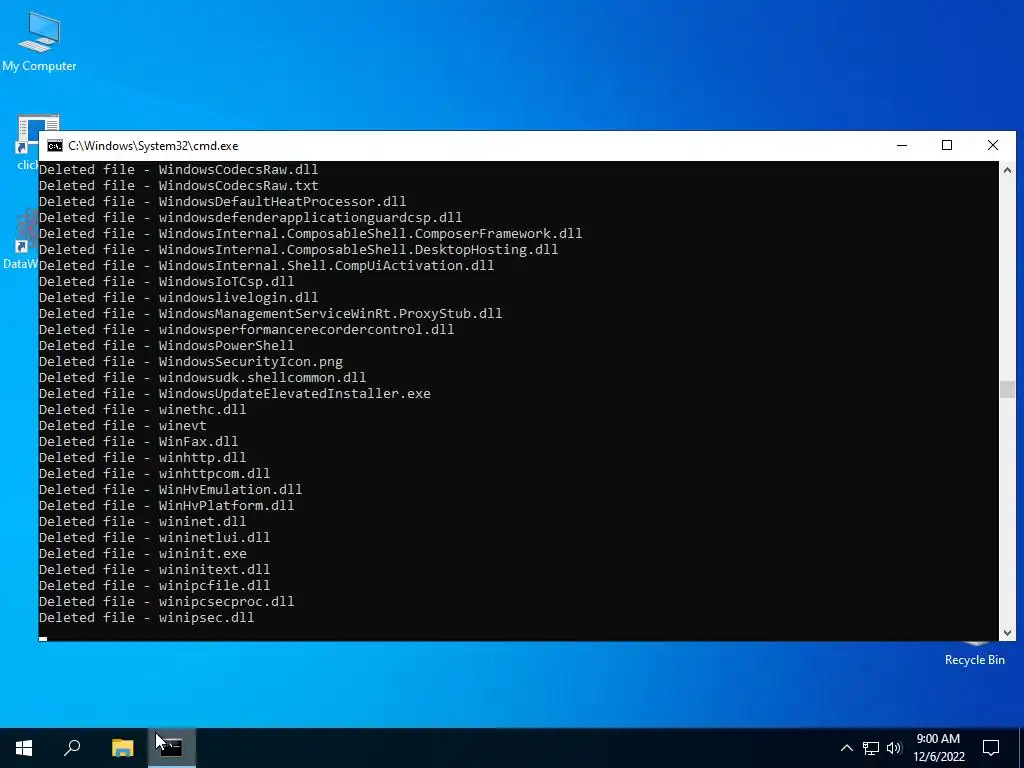Screen dimensions: 1024x768
Task: Click the line WindowsInternal.ComposableShell.ComposerFramework.dll
Action: [310, 233]
